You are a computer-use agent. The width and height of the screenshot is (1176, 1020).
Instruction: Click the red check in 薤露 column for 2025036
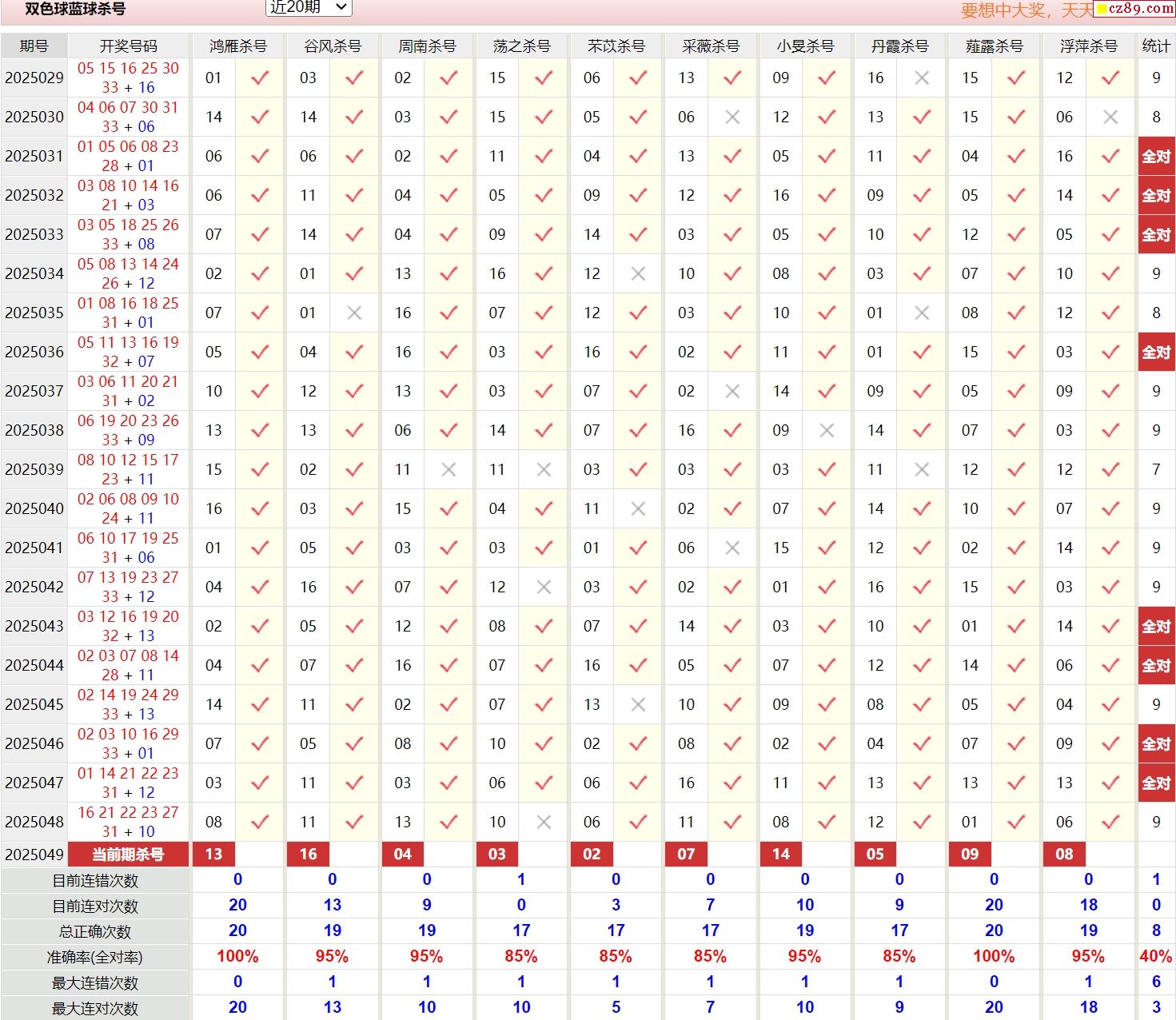pos(1016,353)
